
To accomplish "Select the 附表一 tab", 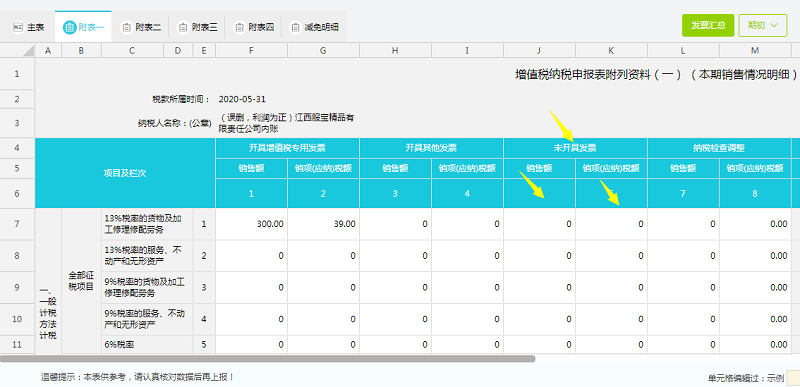I will [x=83, y=27].
